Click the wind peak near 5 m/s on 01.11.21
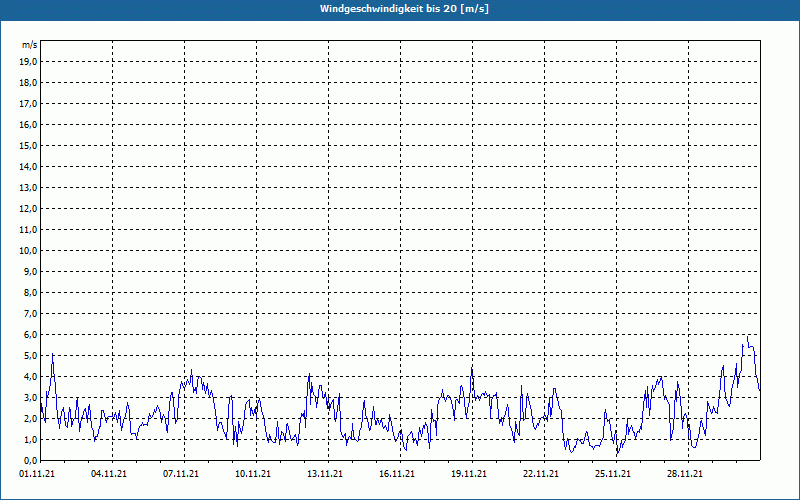Viewport: 800px width, 500px height. click(53, 354)
